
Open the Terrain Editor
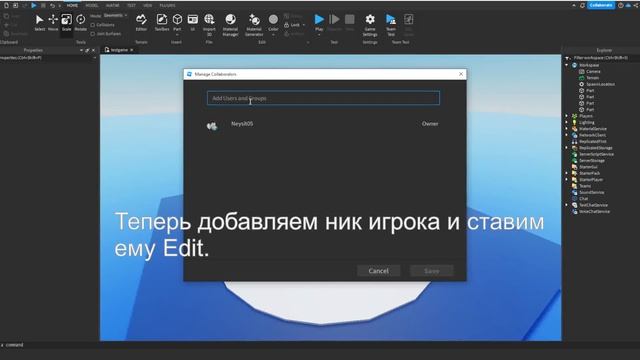pyautogui.click(x=141, y=22)
